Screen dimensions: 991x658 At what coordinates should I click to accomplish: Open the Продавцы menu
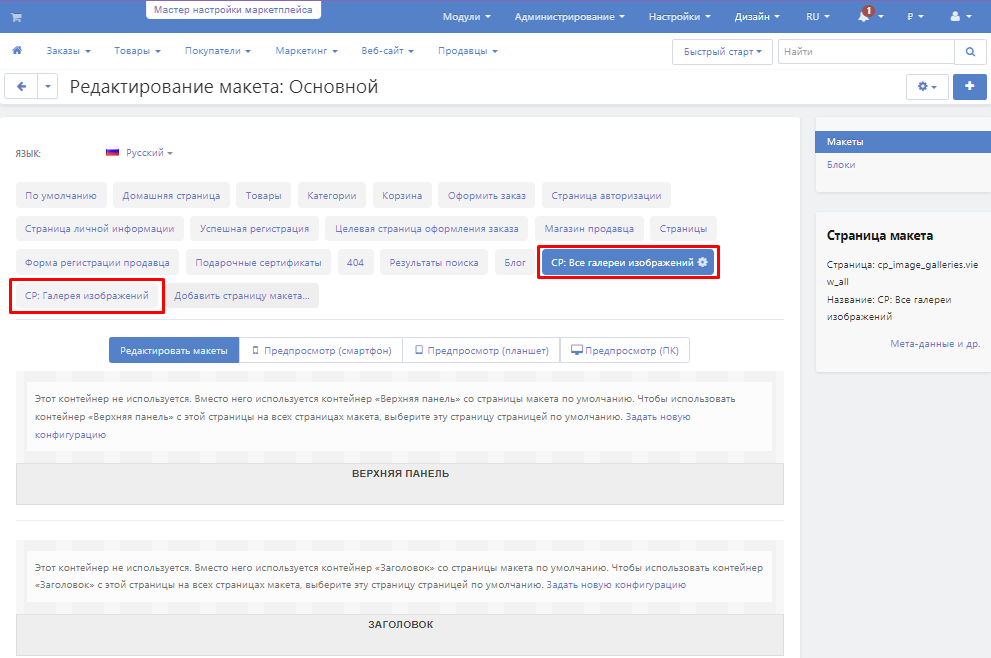468,51
